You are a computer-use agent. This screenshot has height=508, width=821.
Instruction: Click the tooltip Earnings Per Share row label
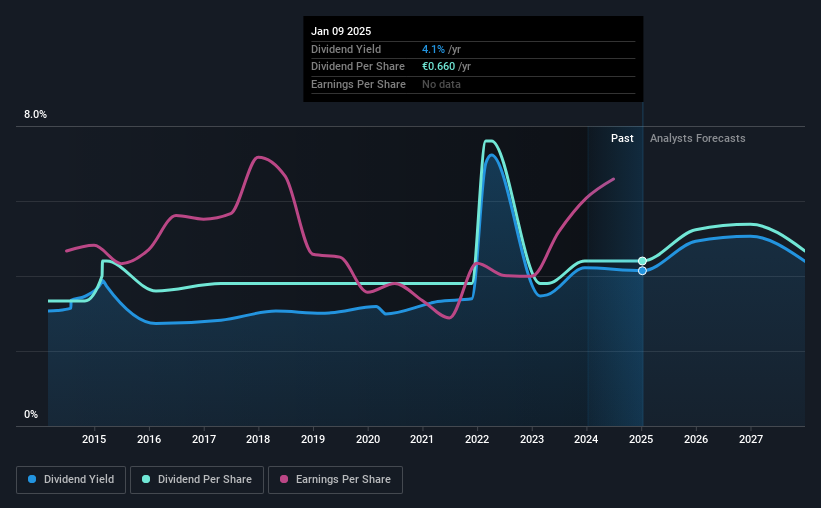[358, 84]
